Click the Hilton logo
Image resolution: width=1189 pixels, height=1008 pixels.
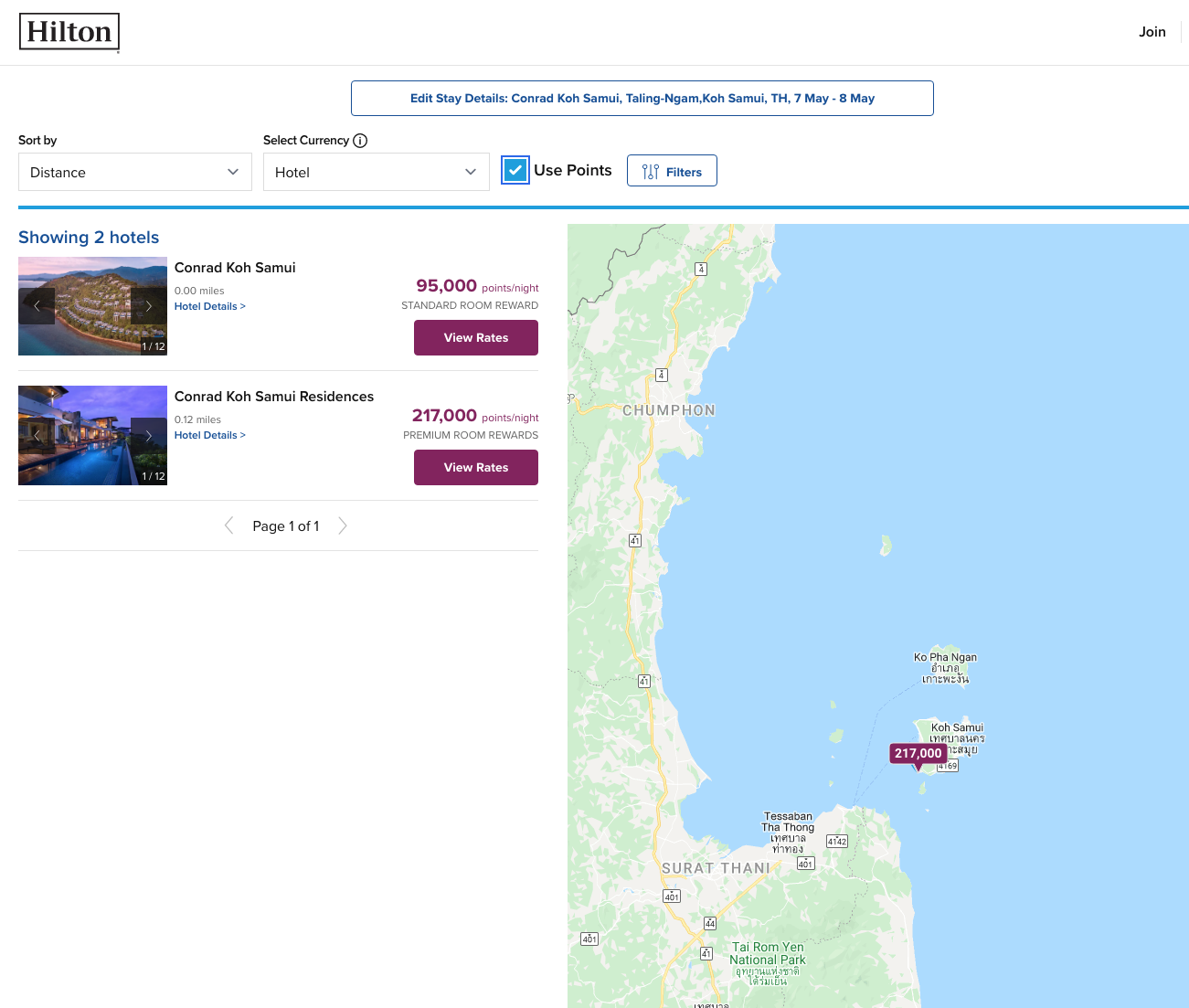click(69, 32)
